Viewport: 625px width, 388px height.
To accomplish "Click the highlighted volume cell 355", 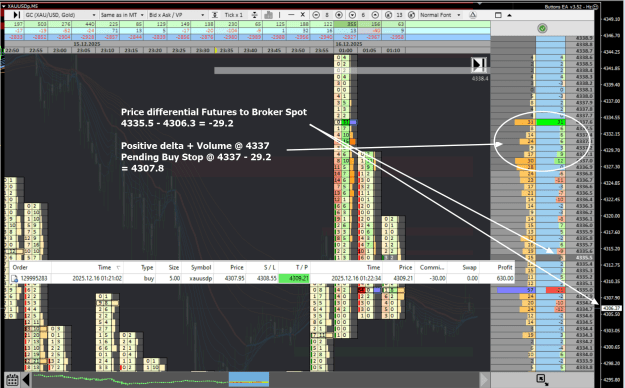I will 346,24.
